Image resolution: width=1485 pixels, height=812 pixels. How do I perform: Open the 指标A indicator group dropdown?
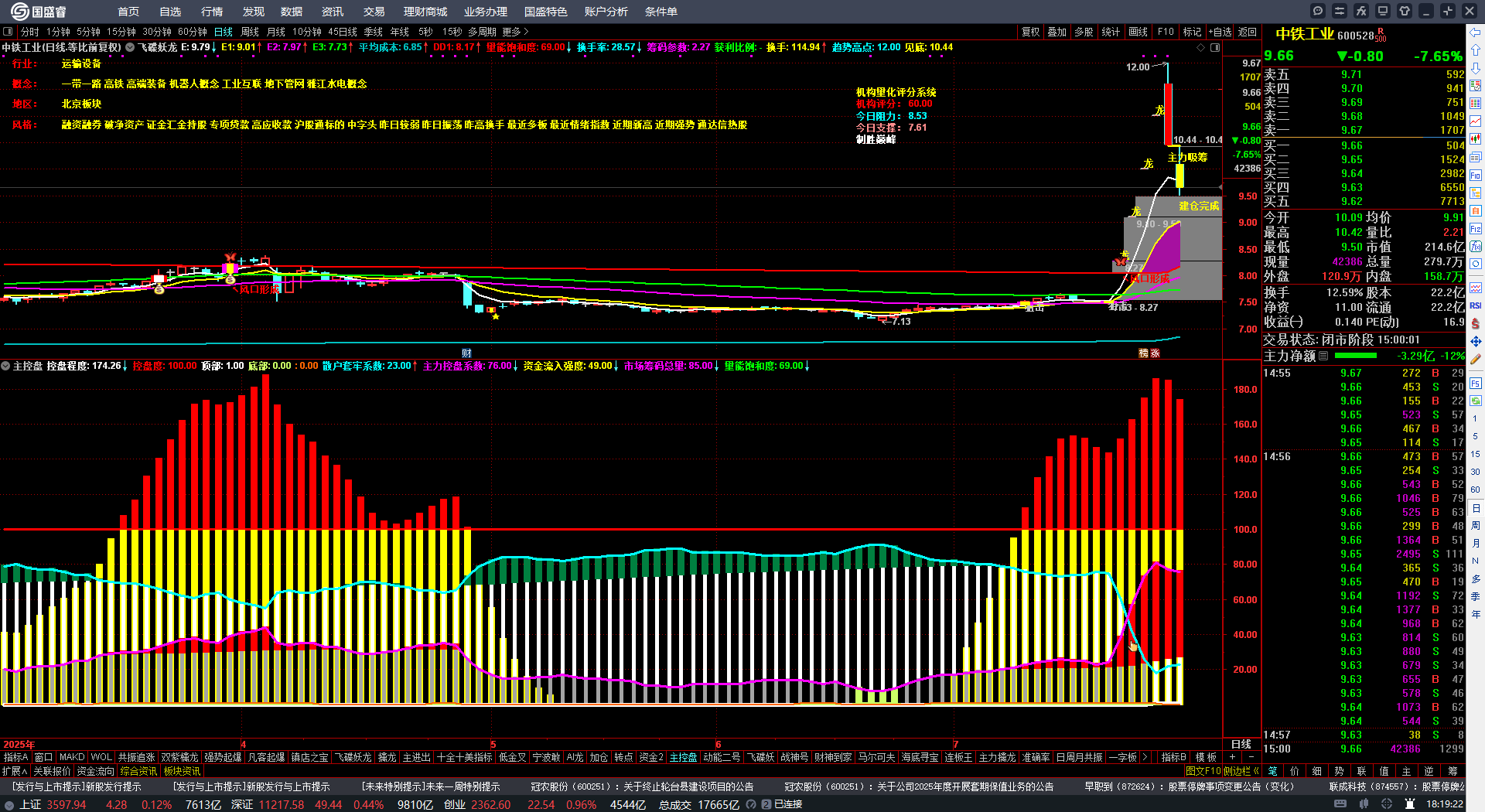click(16, 757)
